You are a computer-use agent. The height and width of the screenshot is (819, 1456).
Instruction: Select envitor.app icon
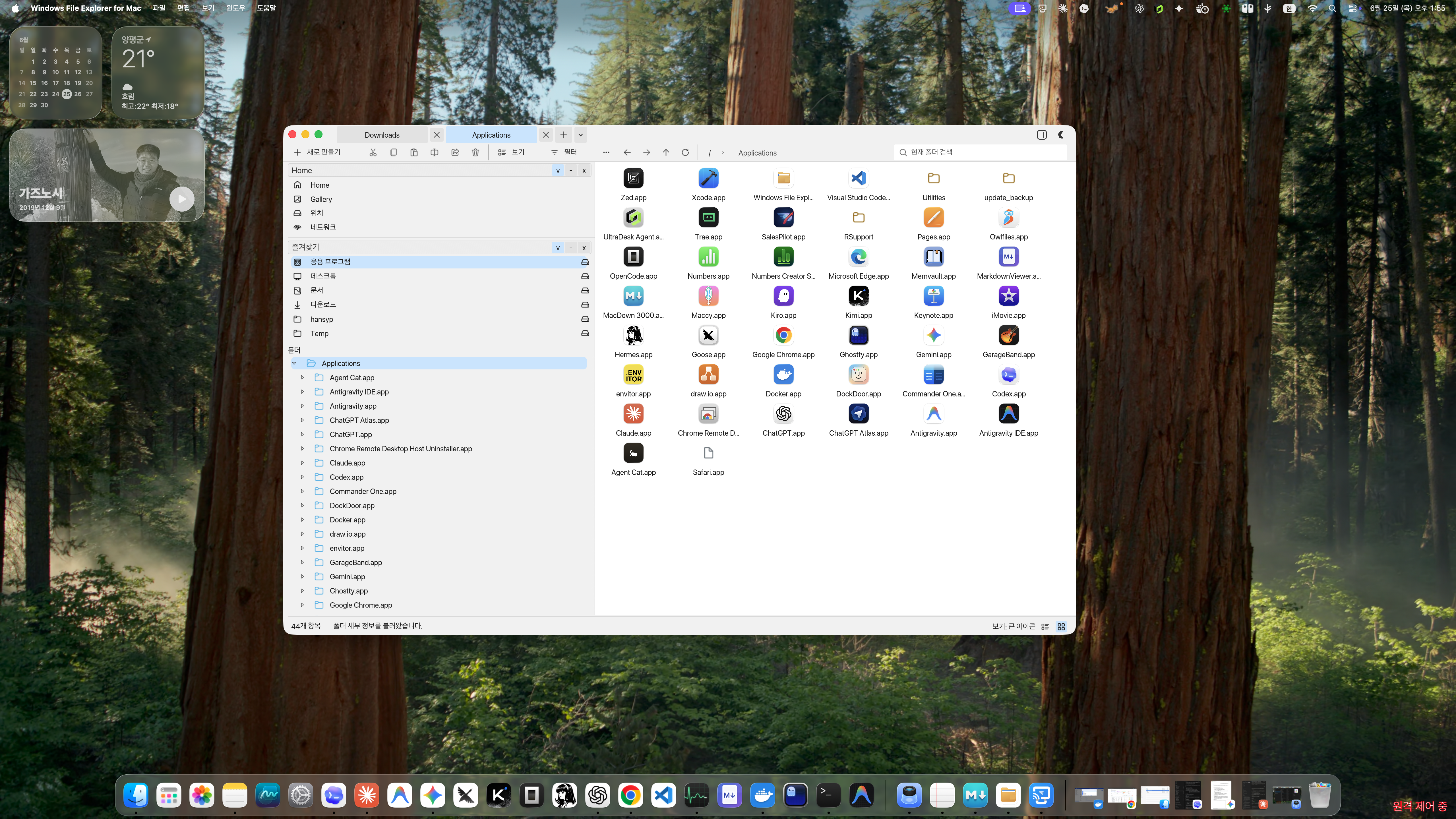tap(633, 375)
